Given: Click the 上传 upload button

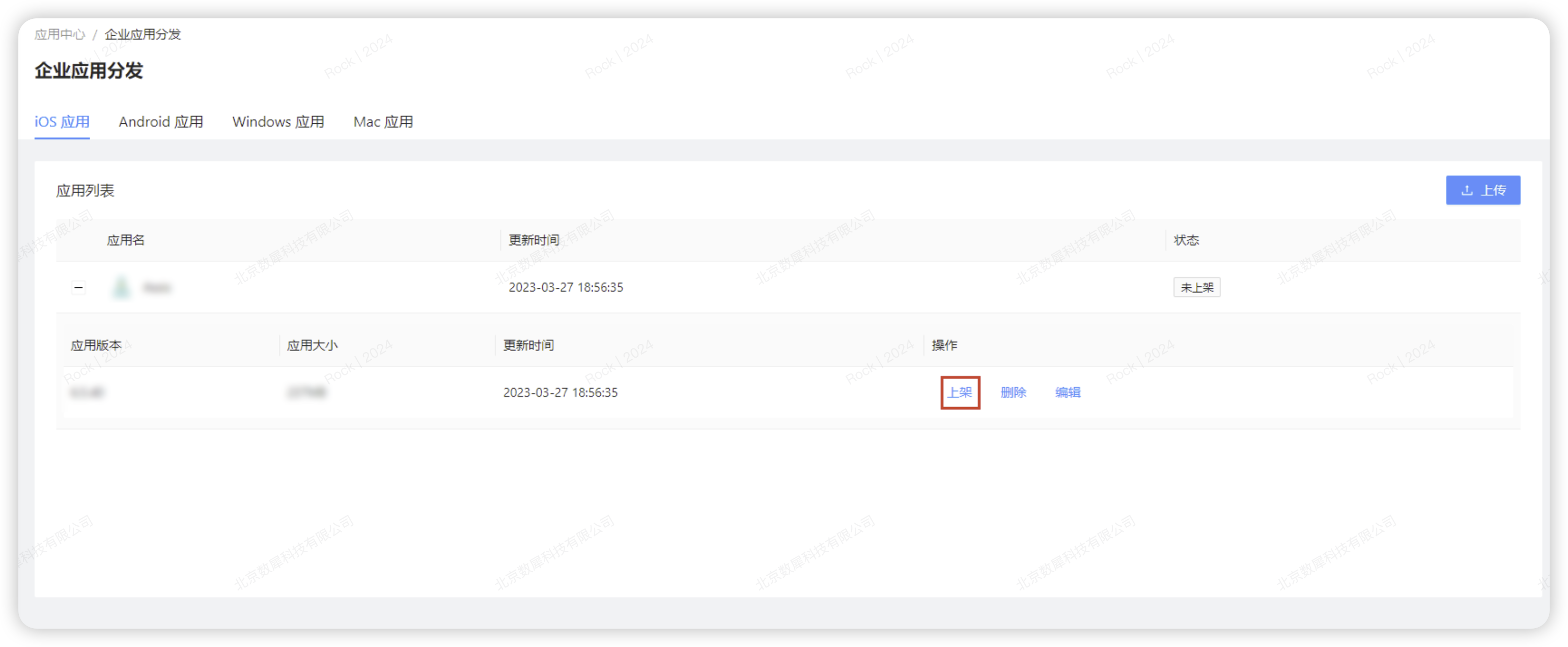Looking at the screenshot, I should (x=1483, y=190).
